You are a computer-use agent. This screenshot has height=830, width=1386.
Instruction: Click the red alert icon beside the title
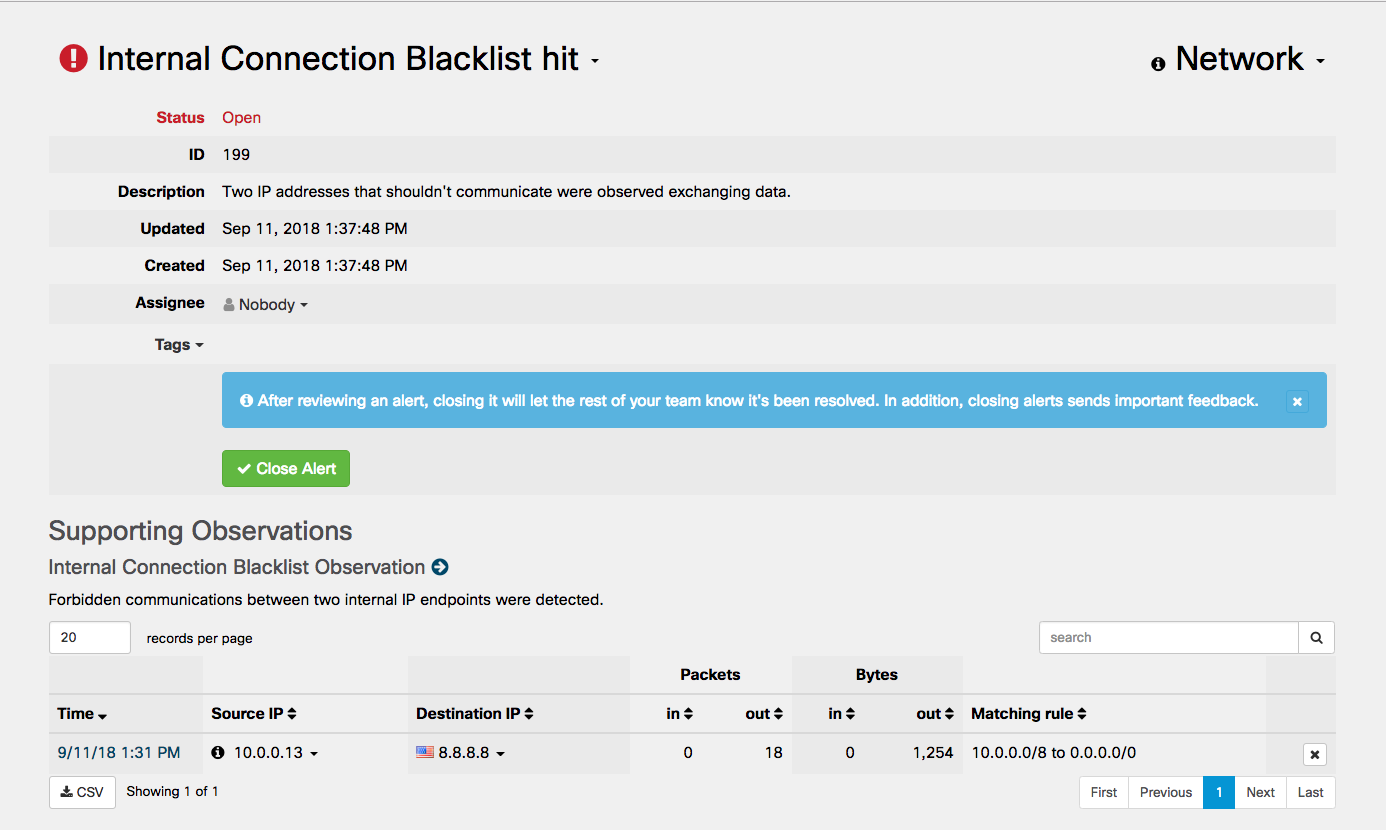72,58
